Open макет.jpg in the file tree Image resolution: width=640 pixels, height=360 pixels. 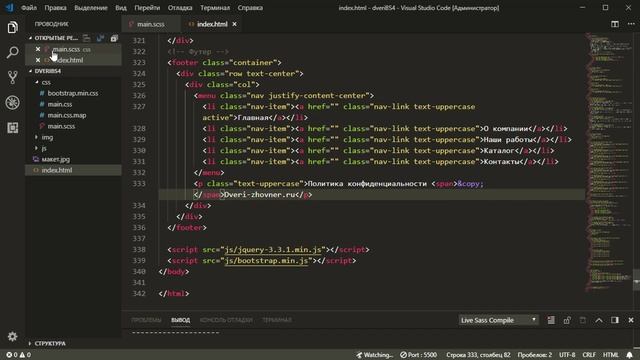point(56,159)
